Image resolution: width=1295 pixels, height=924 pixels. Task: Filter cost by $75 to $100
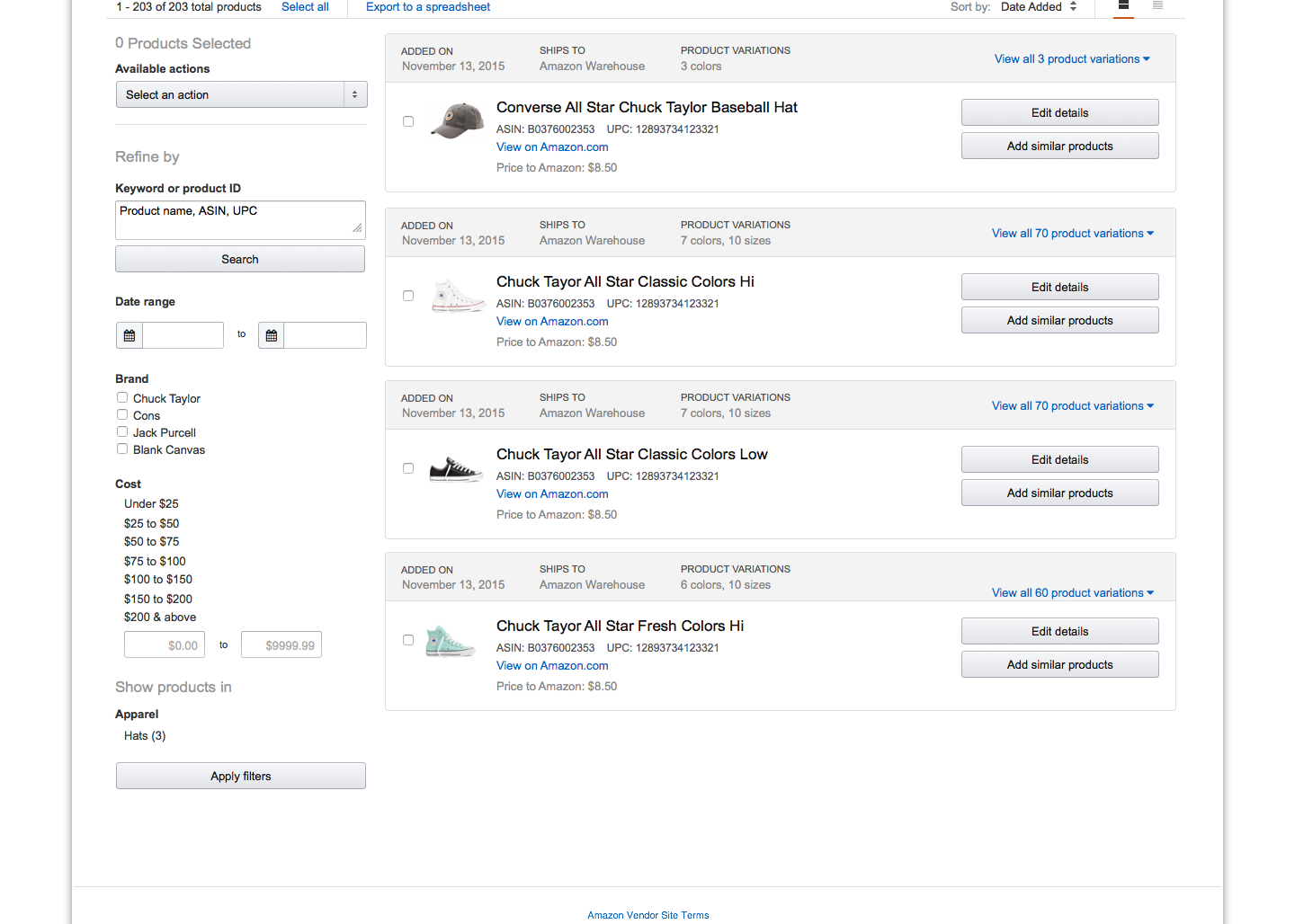[x=155, y=561]
